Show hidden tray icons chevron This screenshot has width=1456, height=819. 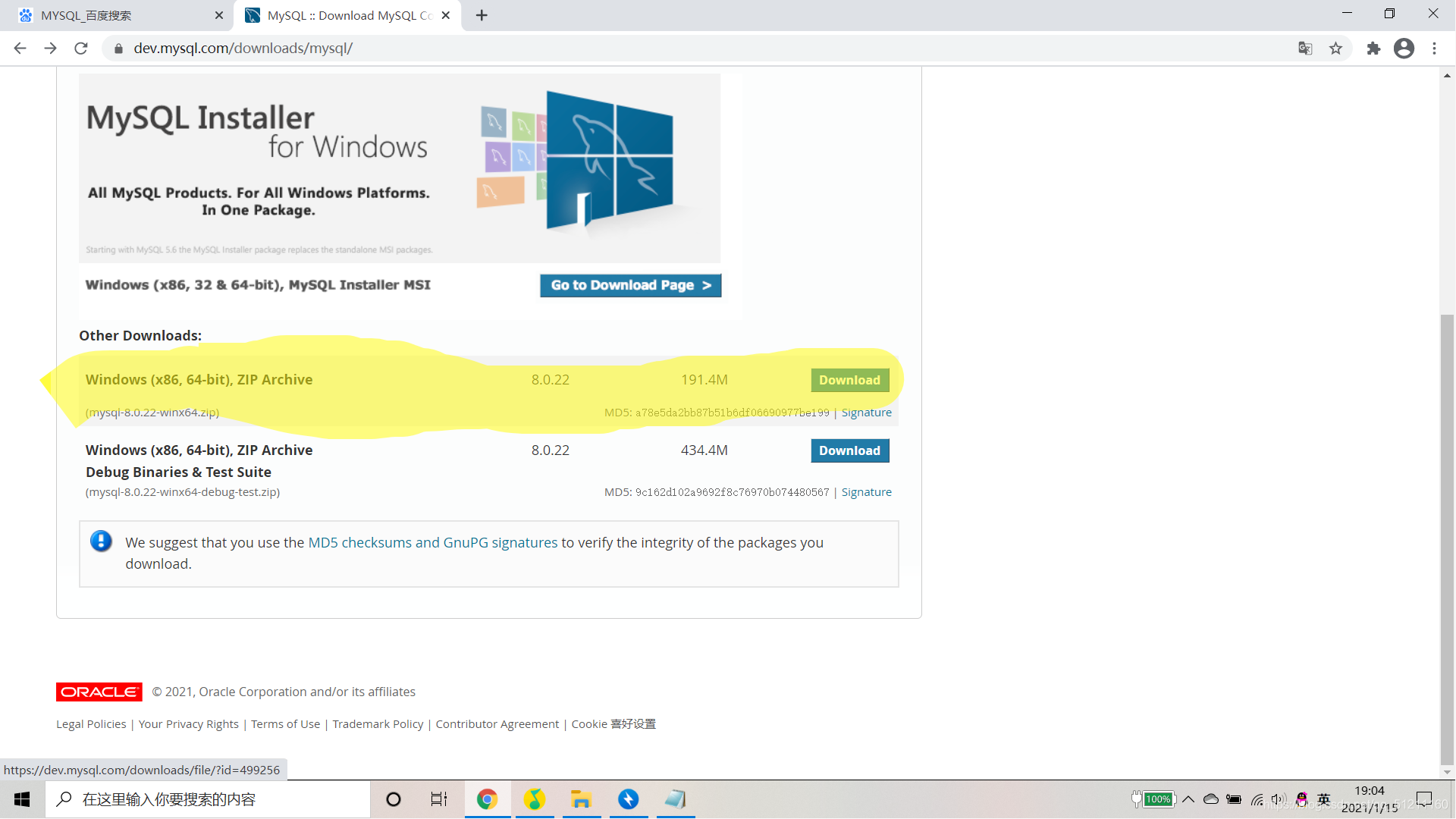tap(1188, 799)
